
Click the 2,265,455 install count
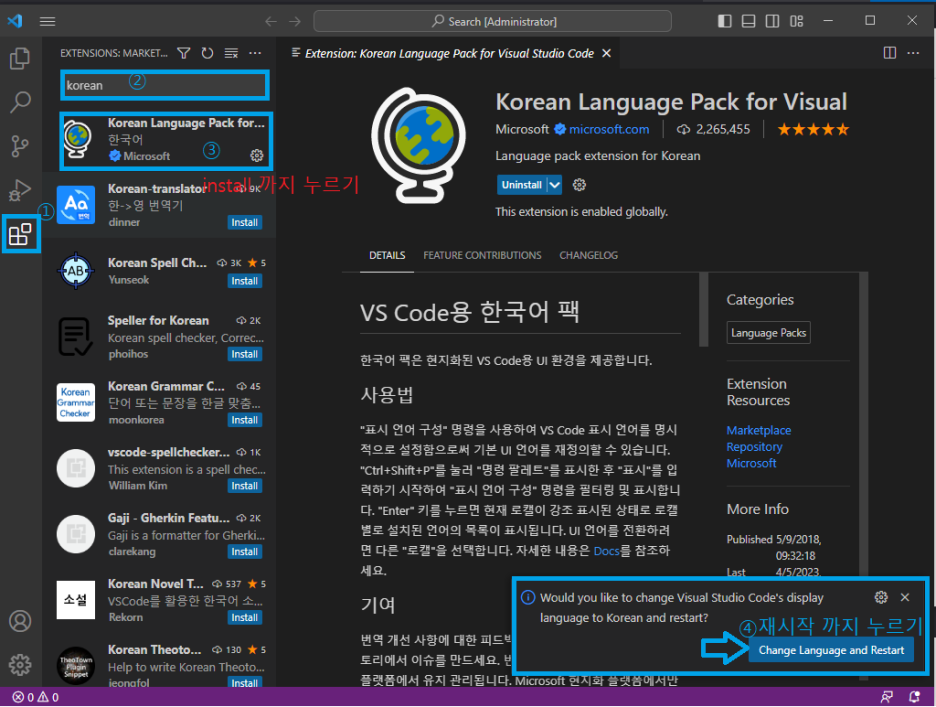[713, 130]
